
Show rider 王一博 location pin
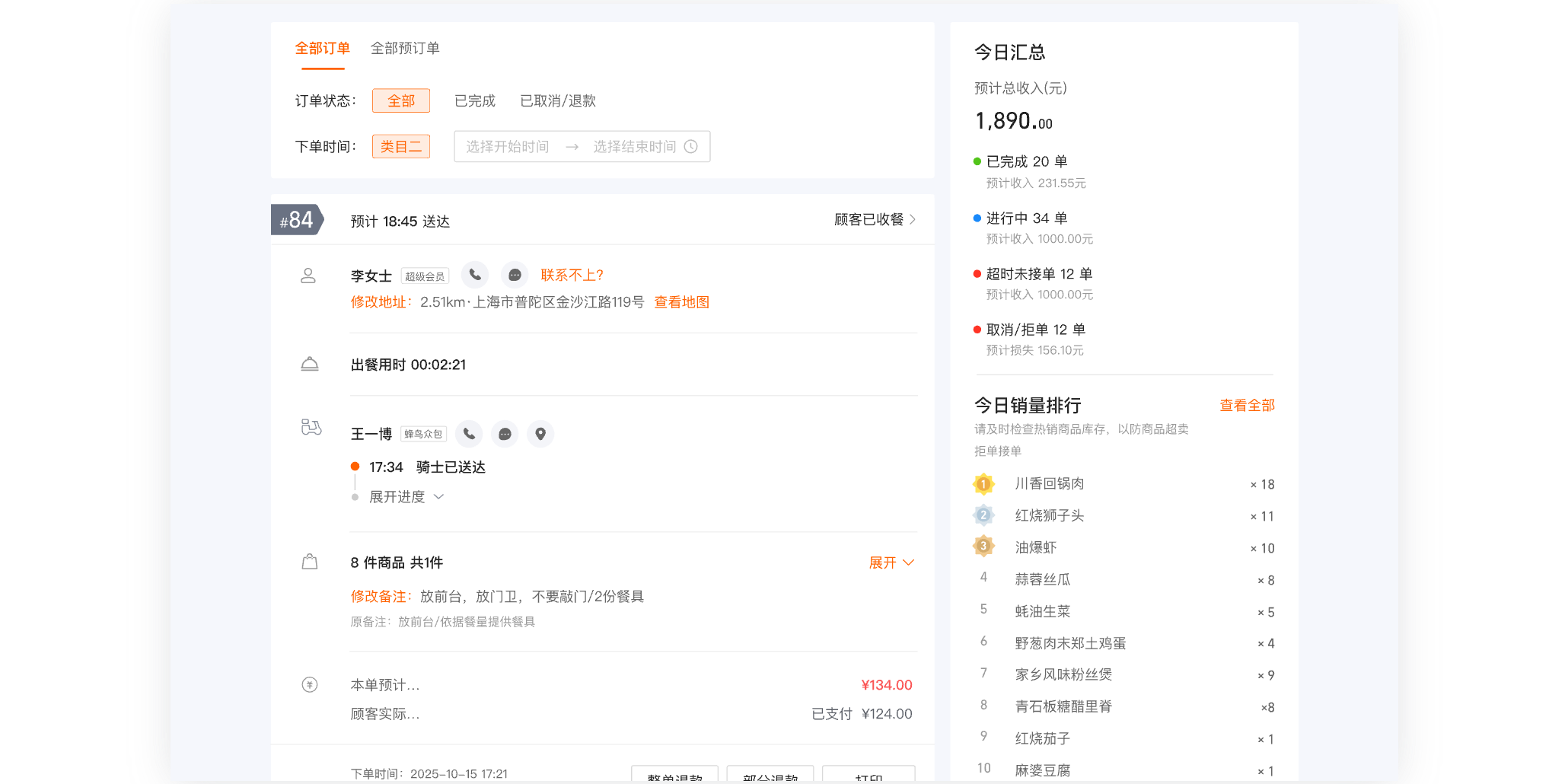click(x=540, y=434)
